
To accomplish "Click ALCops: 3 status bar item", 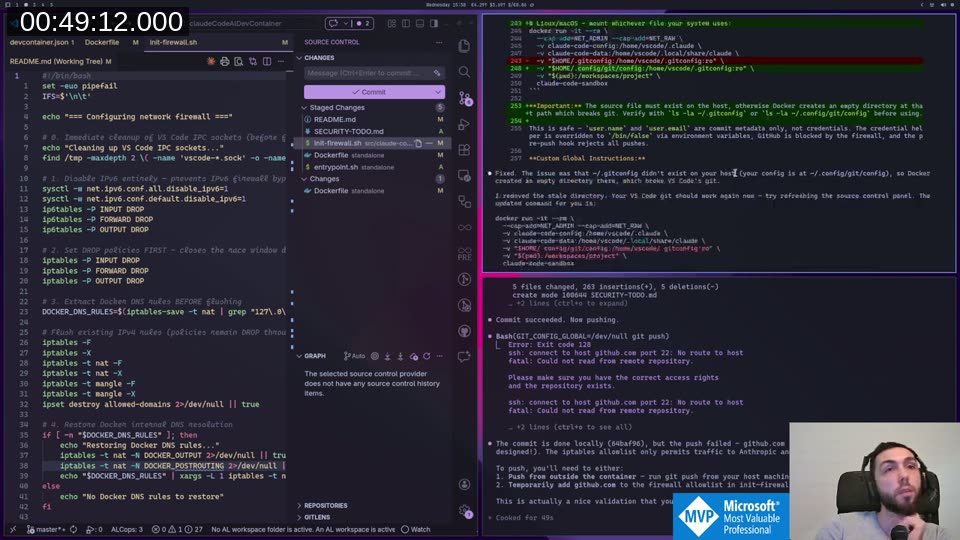I will pos(127,530).
